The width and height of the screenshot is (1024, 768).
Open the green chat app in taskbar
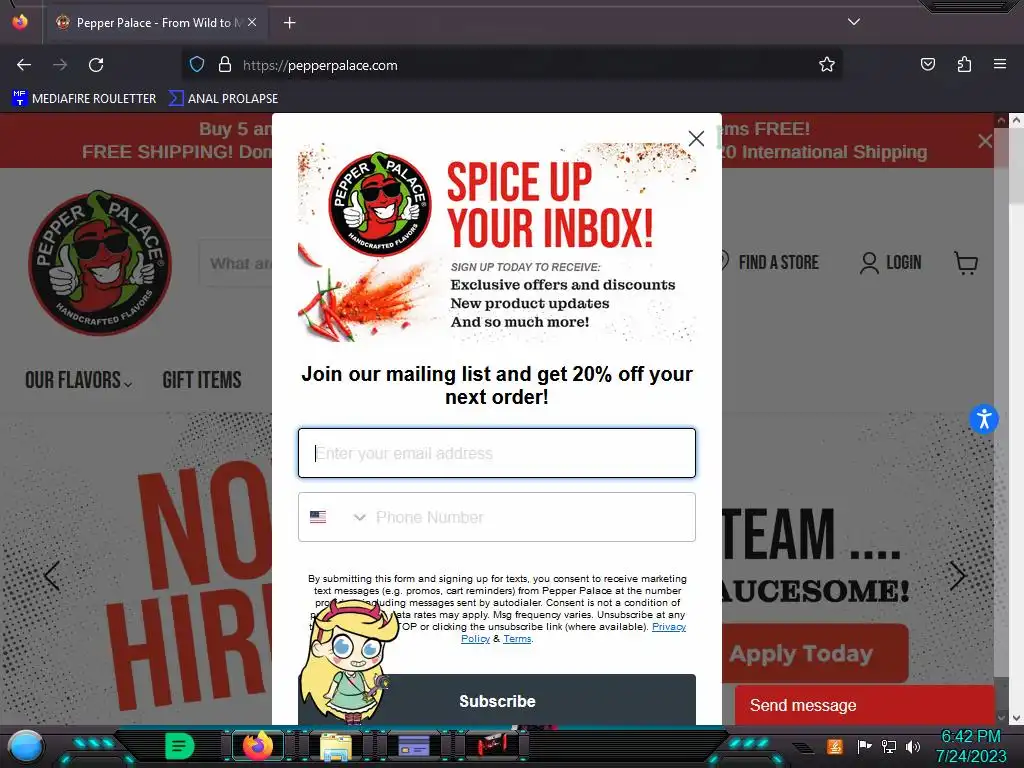179,745
